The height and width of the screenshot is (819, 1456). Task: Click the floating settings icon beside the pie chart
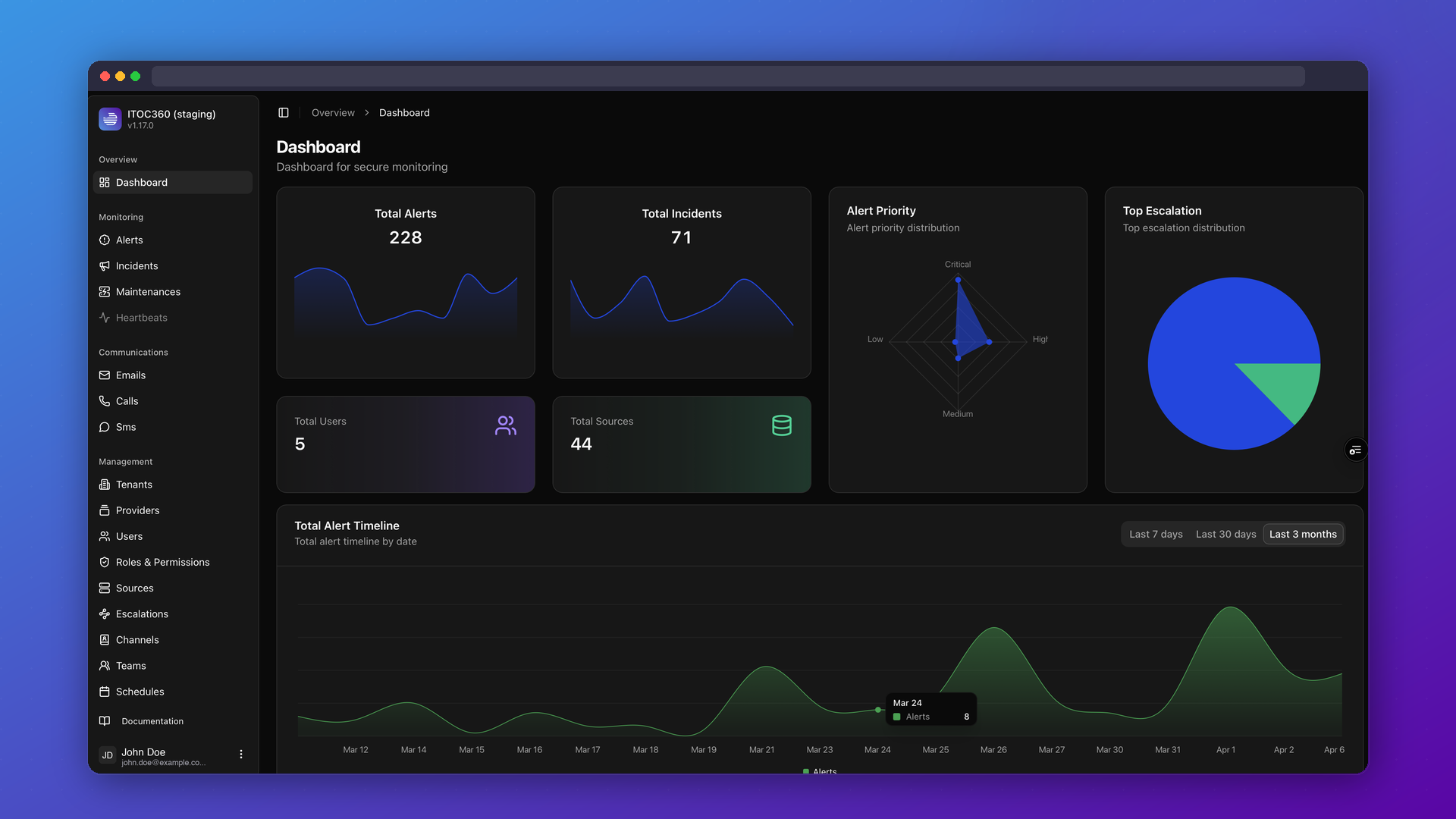[x=1355, y=450]
